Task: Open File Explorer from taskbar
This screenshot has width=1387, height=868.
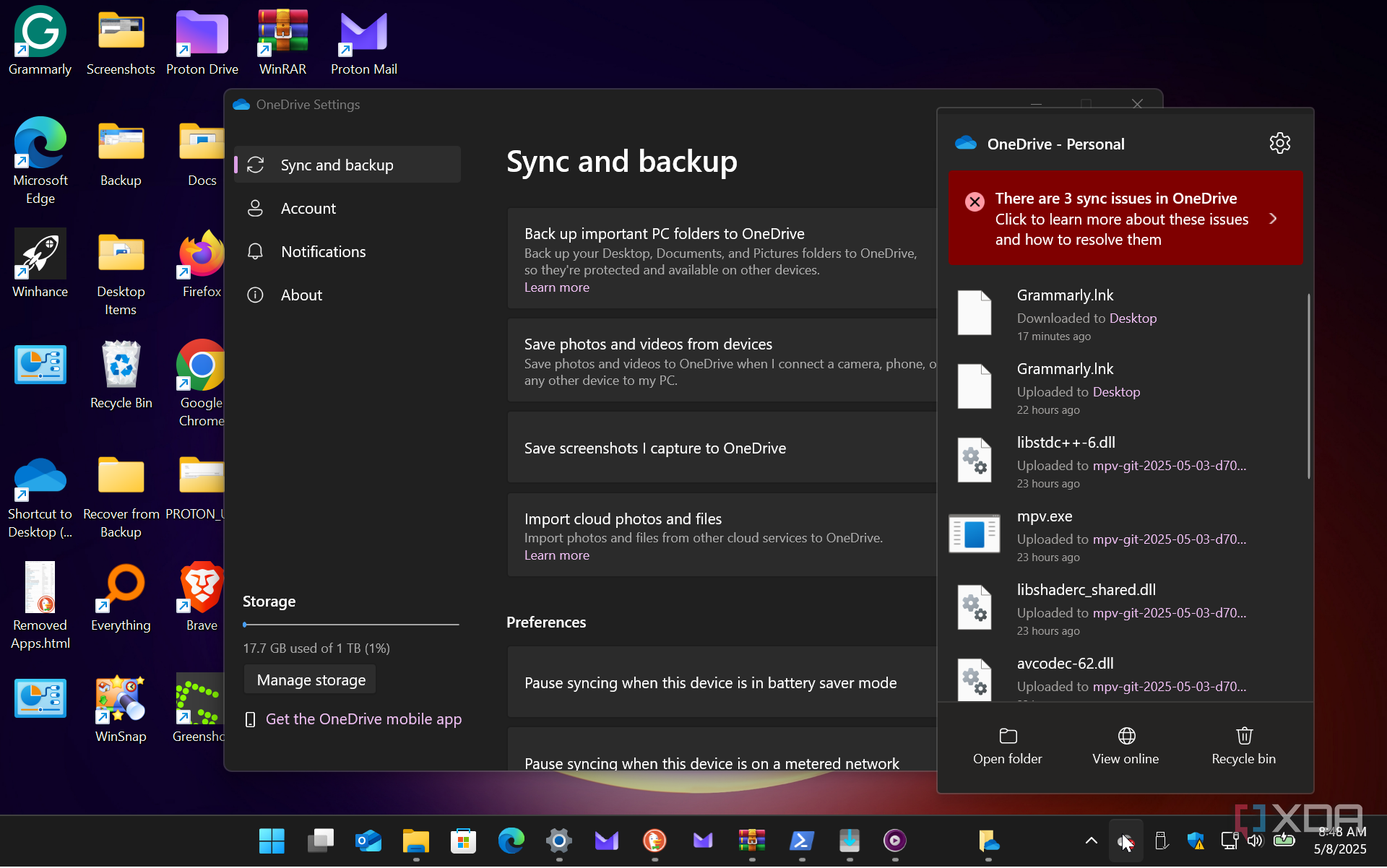Action: point(415,841)
